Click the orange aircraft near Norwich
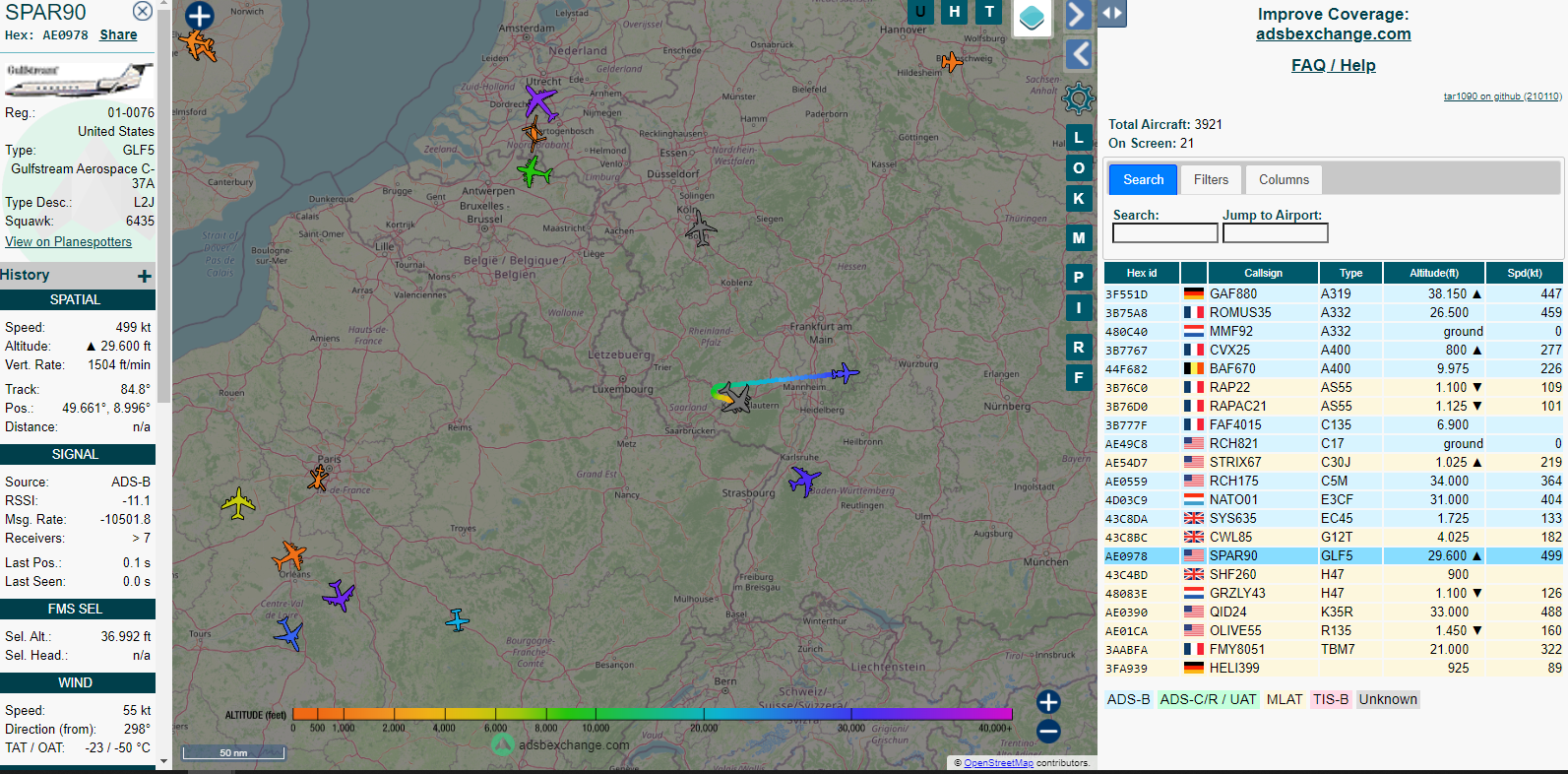Image resolution: width=1568 pixels, height=774 pixels. tap(198, 44)
